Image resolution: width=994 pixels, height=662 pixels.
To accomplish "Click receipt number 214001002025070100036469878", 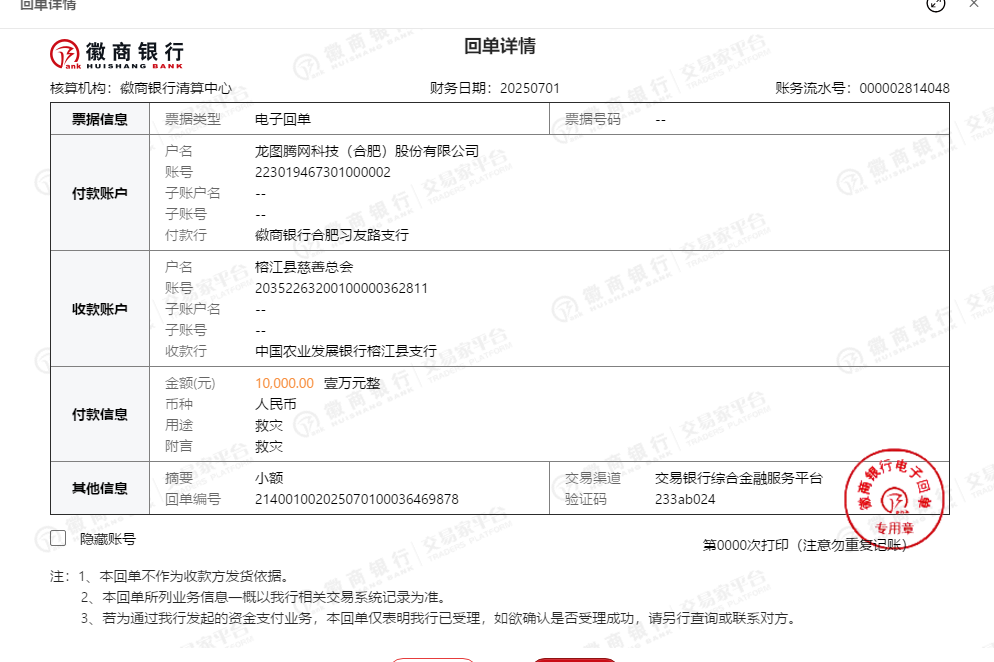I will coord(357,499).
